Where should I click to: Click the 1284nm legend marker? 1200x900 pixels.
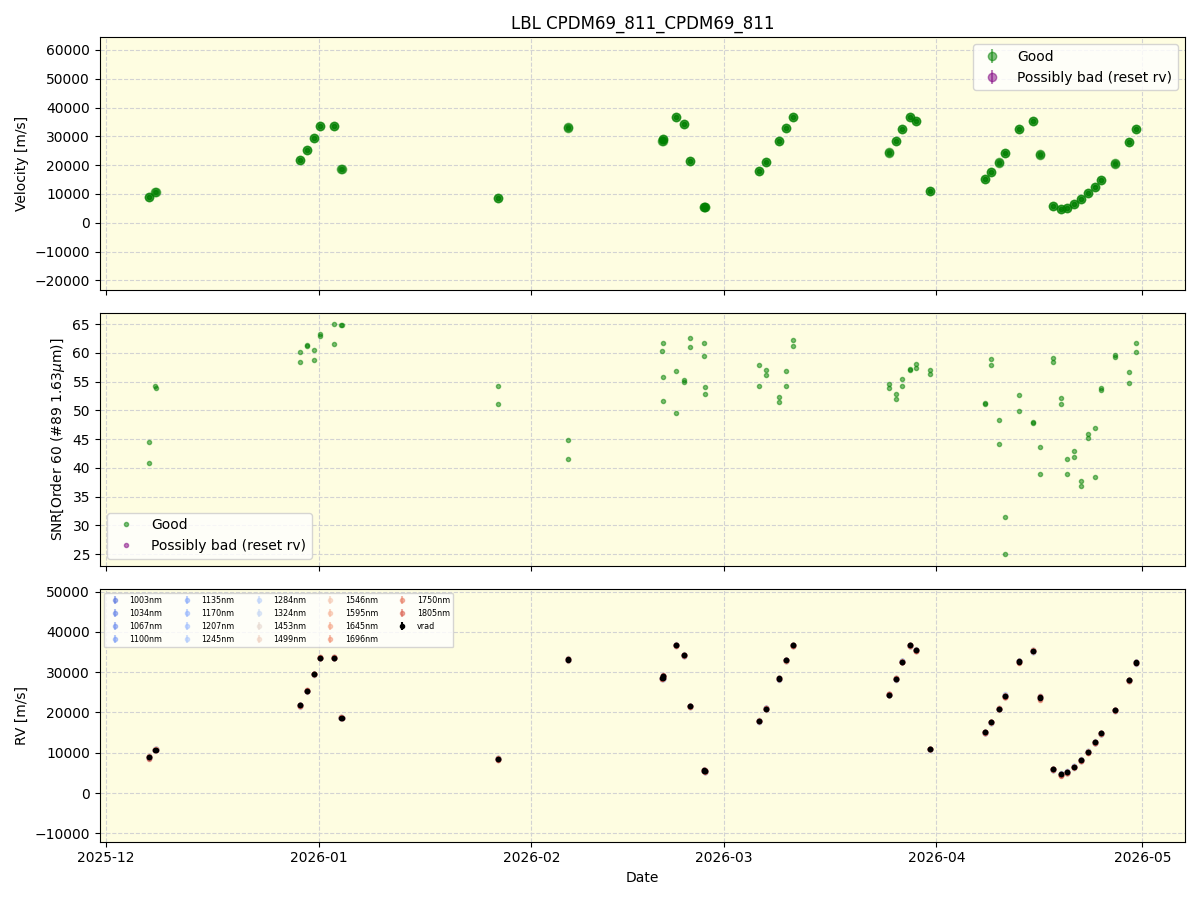tap(260, 600)
